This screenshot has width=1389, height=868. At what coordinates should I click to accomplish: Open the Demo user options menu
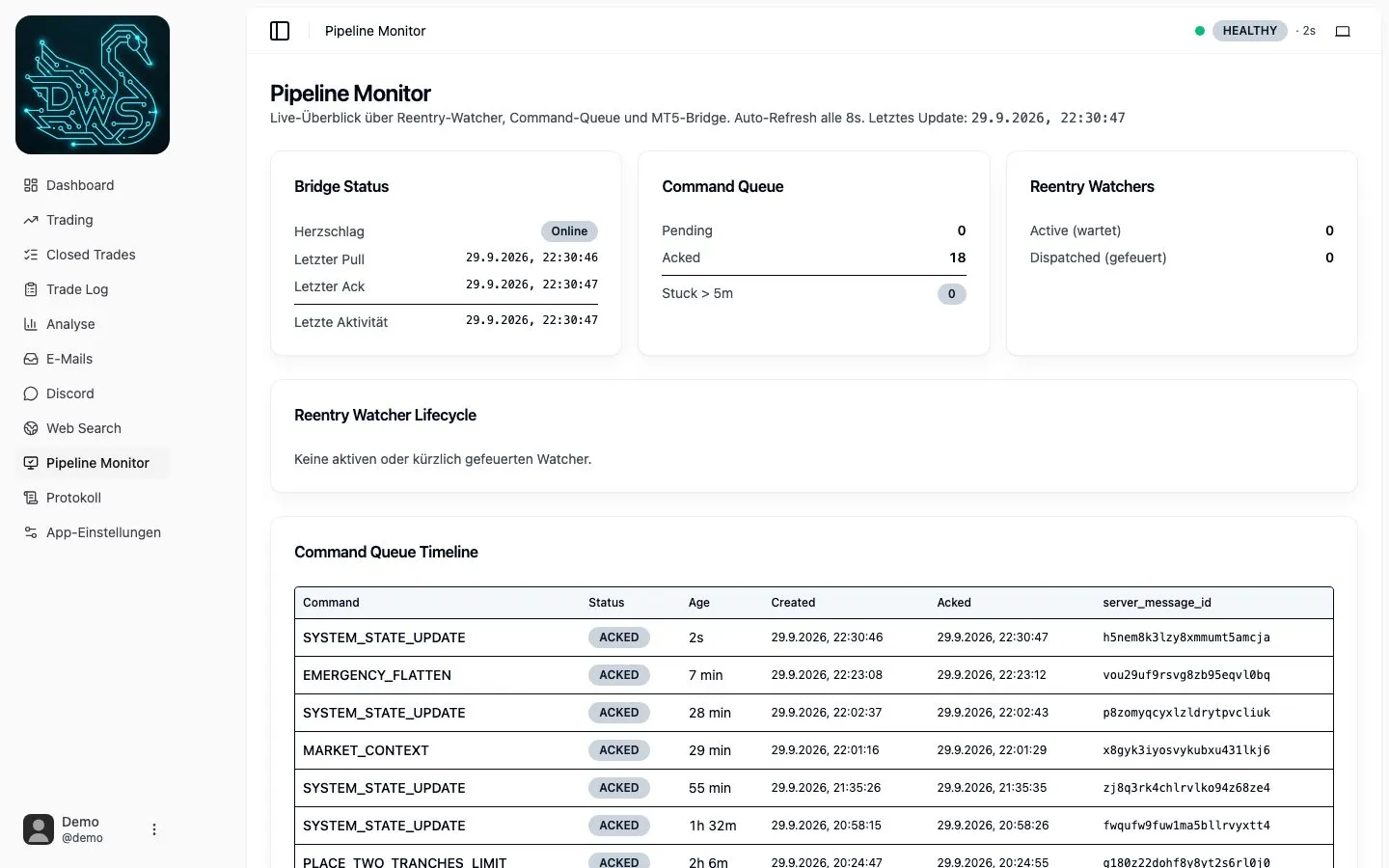(154, 829)
